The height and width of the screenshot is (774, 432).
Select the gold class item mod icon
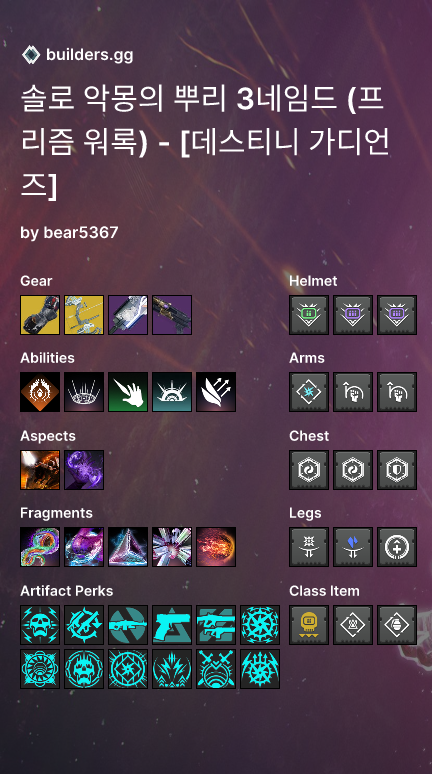[x=309, y=625]
